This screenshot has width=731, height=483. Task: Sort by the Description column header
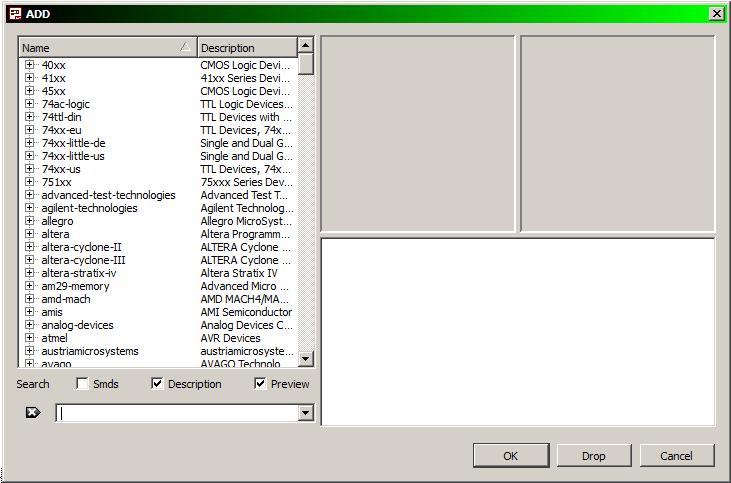pyautogui.click(x=247, y=48)
